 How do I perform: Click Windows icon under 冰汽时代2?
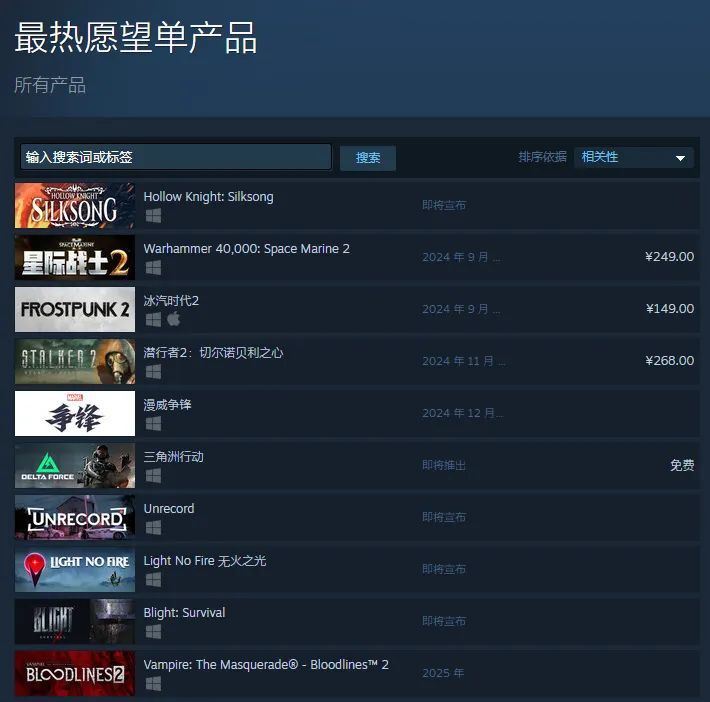(x=153, y=320)
